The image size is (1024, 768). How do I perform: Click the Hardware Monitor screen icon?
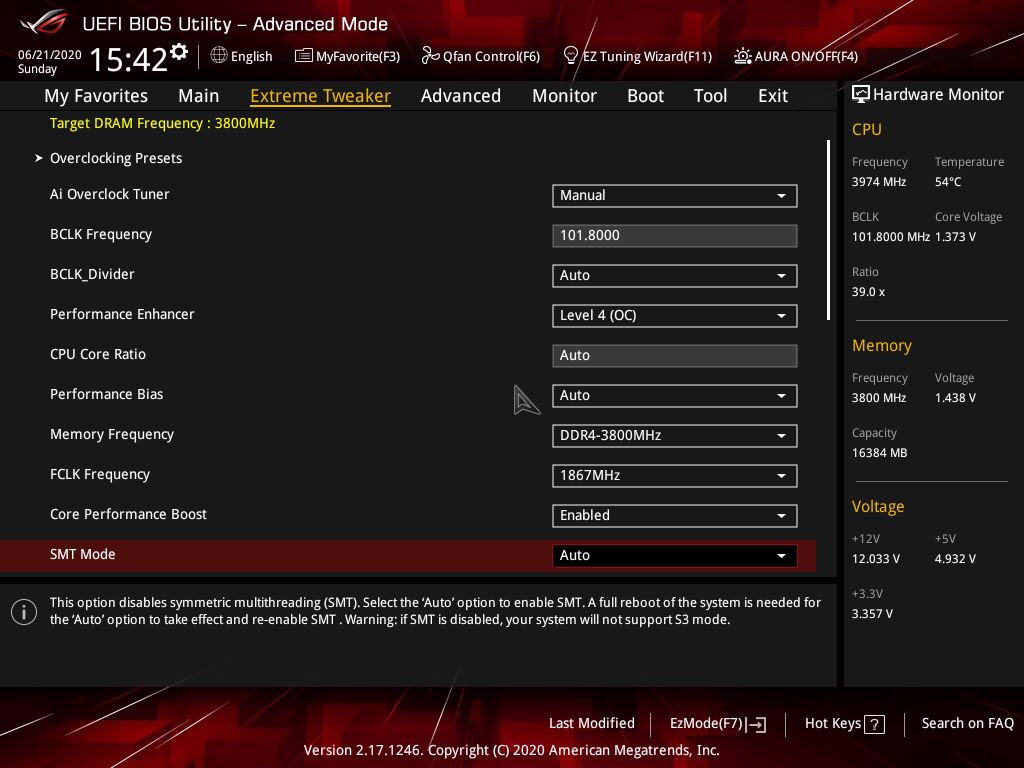coord(861,95)
